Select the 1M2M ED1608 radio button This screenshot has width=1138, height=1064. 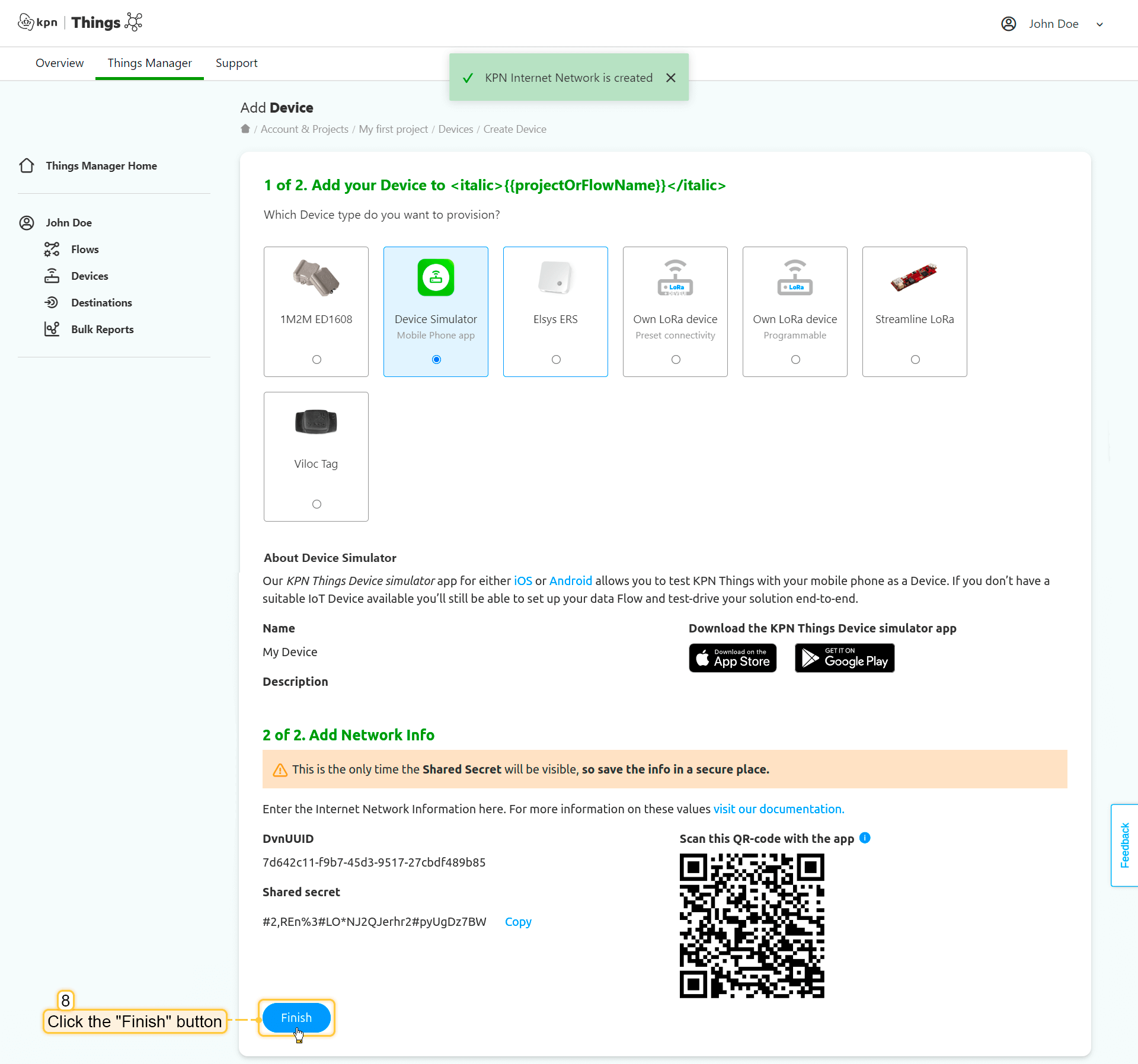[317, 360]
